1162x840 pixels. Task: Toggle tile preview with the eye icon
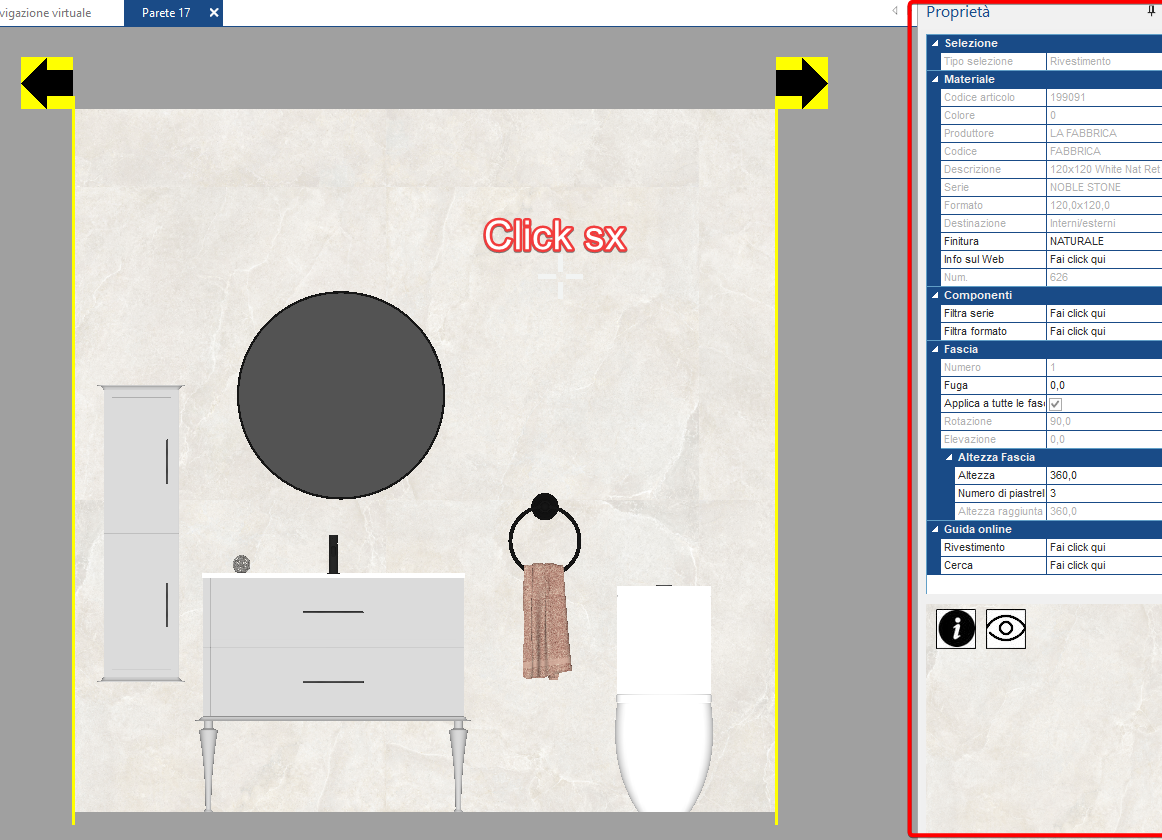pyautogui.click(x=1006, y=629)
